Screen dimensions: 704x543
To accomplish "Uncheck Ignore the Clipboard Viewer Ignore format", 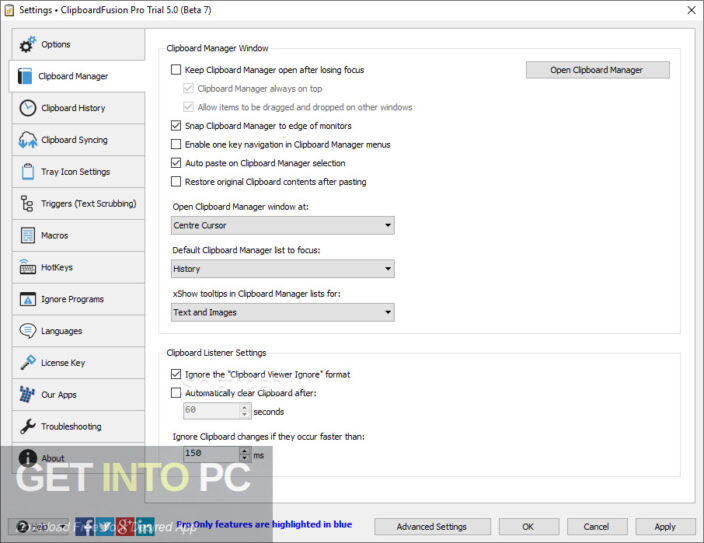I will (176, 374).
